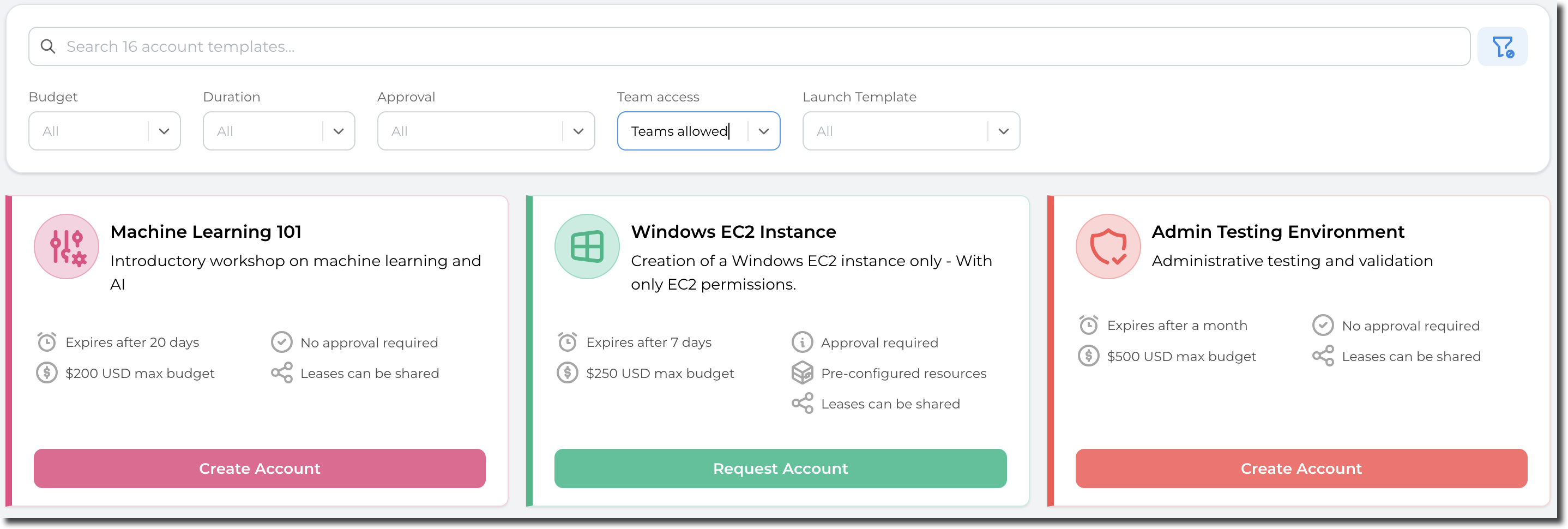The height and width of the screenshot is (529, 1568).
Task: Toggle the filter panel button
Action: click(1501, 47)
